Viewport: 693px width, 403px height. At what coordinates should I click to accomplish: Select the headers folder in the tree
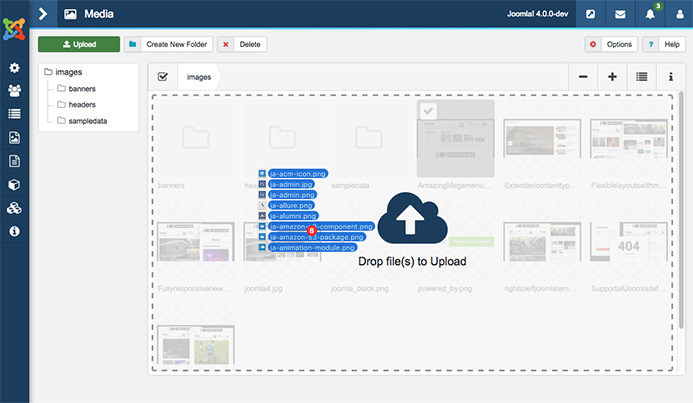76,105
